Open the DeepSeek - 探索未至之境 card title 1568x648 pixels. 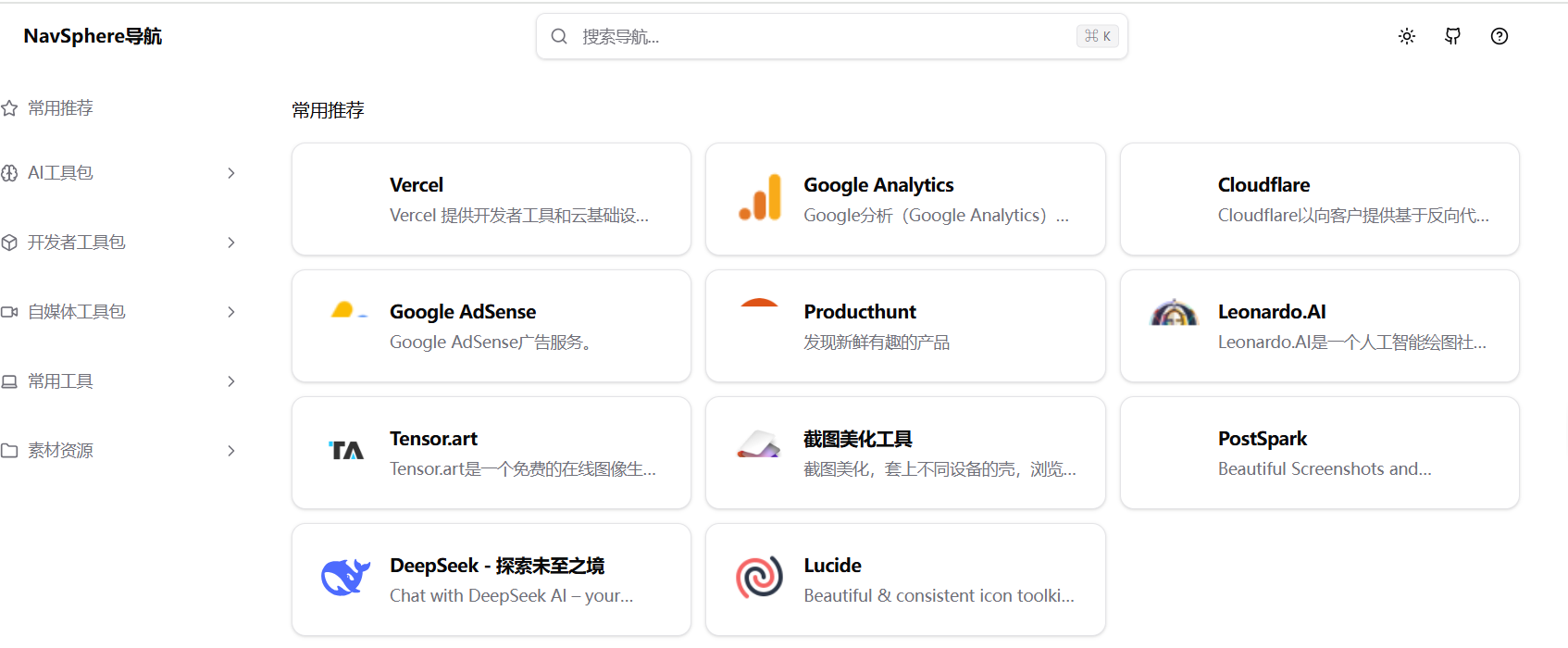pos(497,566)
